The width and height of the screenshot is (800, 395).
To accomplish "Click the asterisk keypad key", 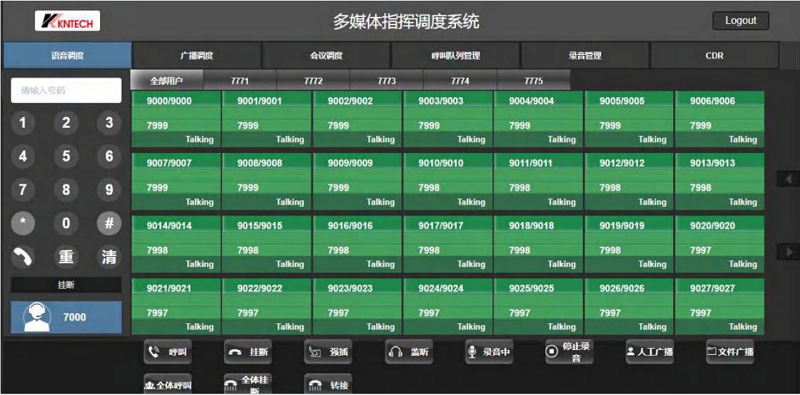I will (x=23, y=223).
